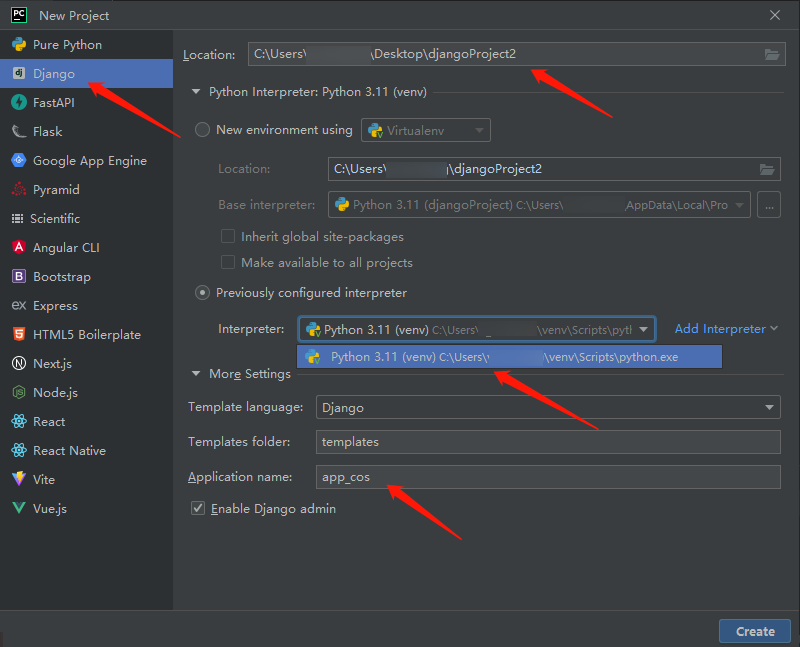Select Vue.js project type
The height and width of the screenshot is (647, 800).
(x=86, y=508)
